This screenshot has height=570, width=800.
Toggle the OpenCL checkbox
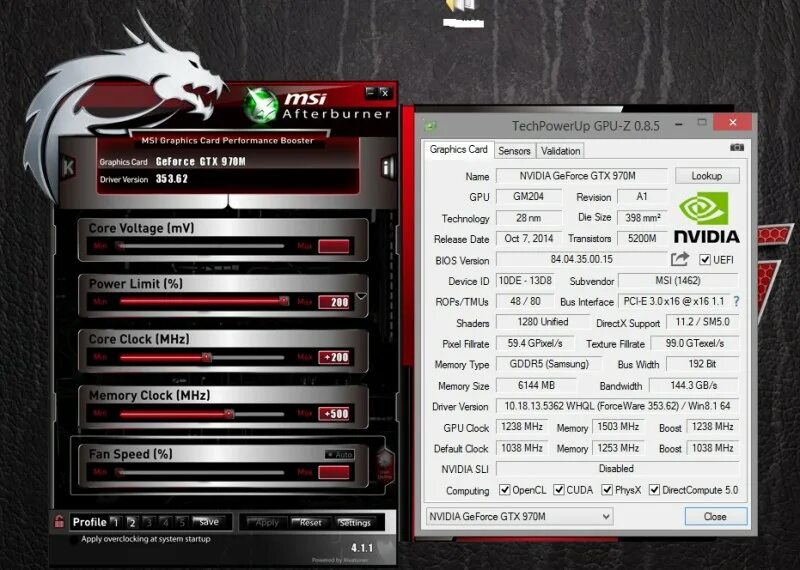[x=505, y=490]
